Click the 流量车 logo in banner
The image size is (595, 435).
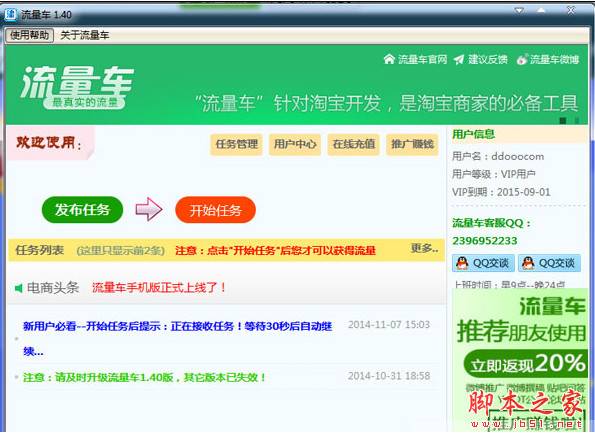coord(77,87)
